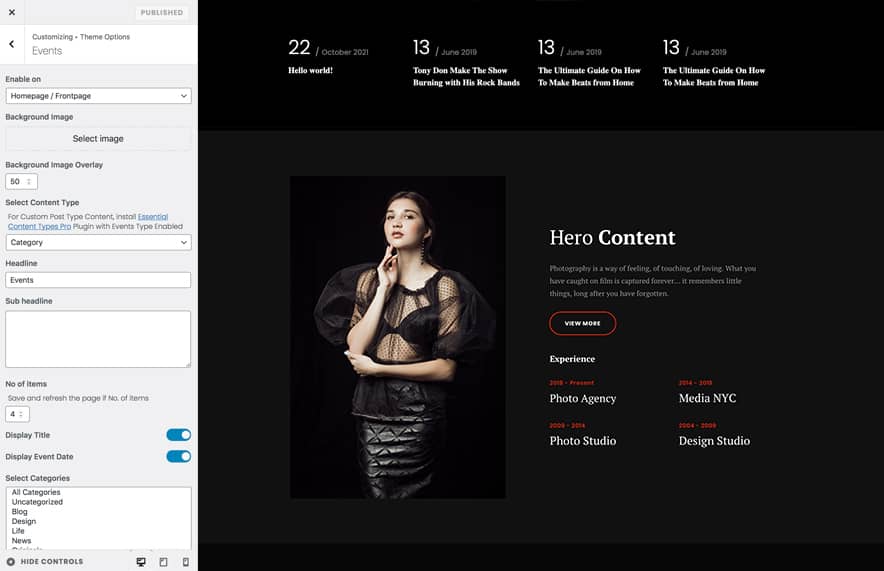This screenshot has height=571, width=884.
Task: Switch to desktop preview icon
Action: point(141,562)
